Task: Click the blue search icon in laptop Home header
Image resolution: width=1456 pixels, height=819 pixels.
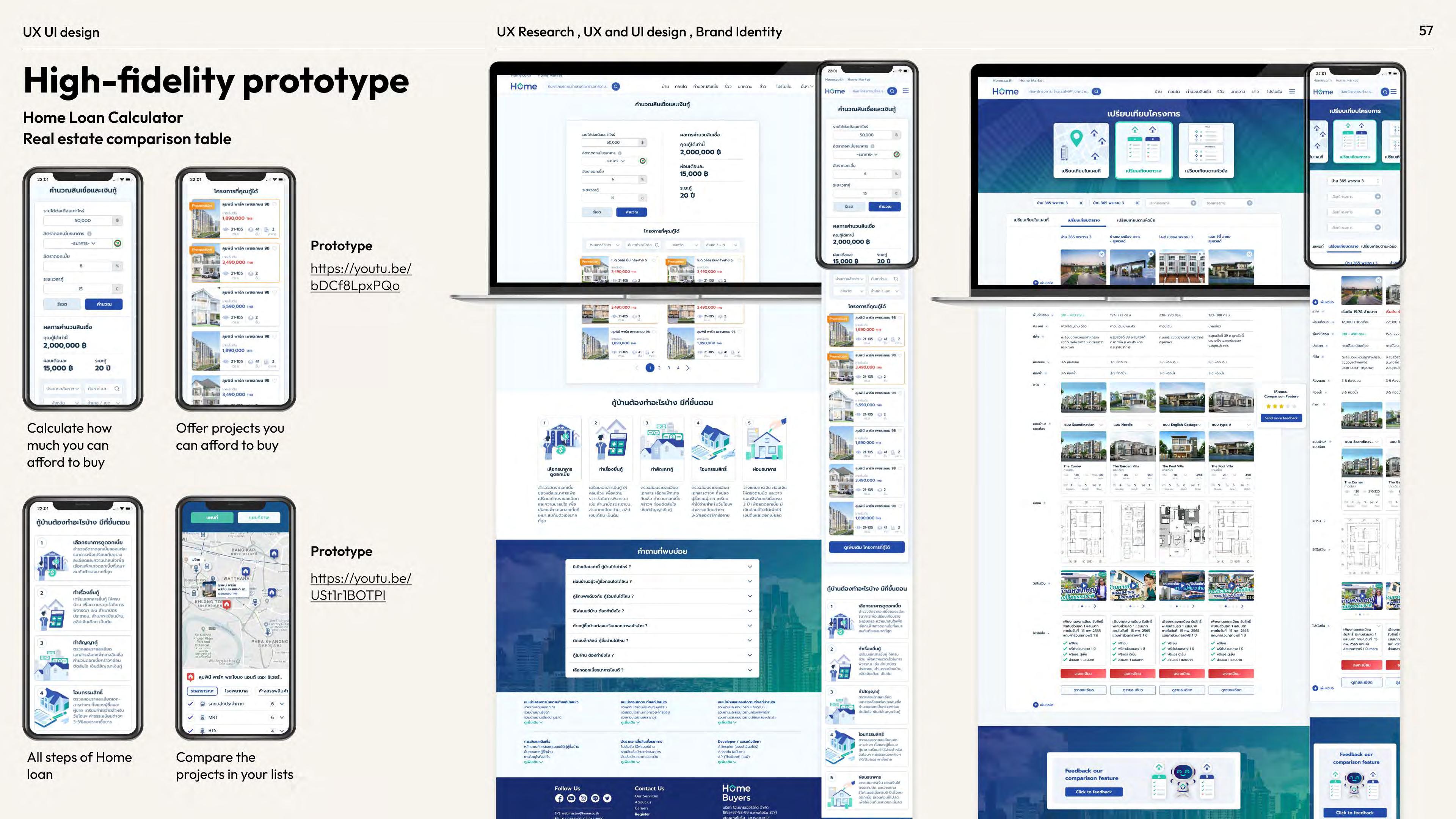Action: point(615,86)
